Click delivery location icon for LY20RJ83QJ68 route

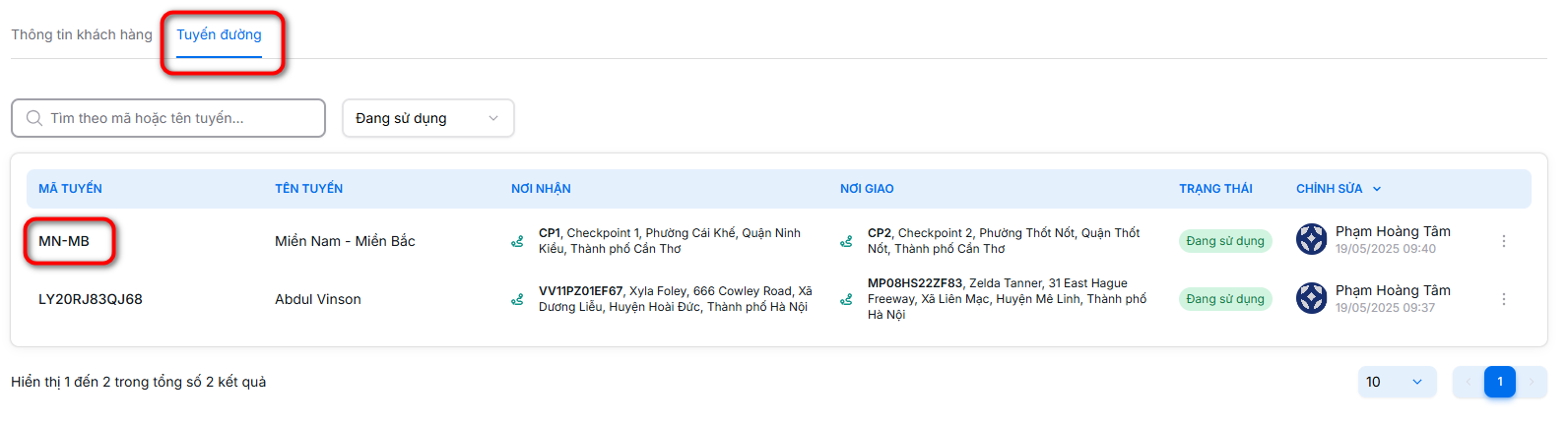846,299
